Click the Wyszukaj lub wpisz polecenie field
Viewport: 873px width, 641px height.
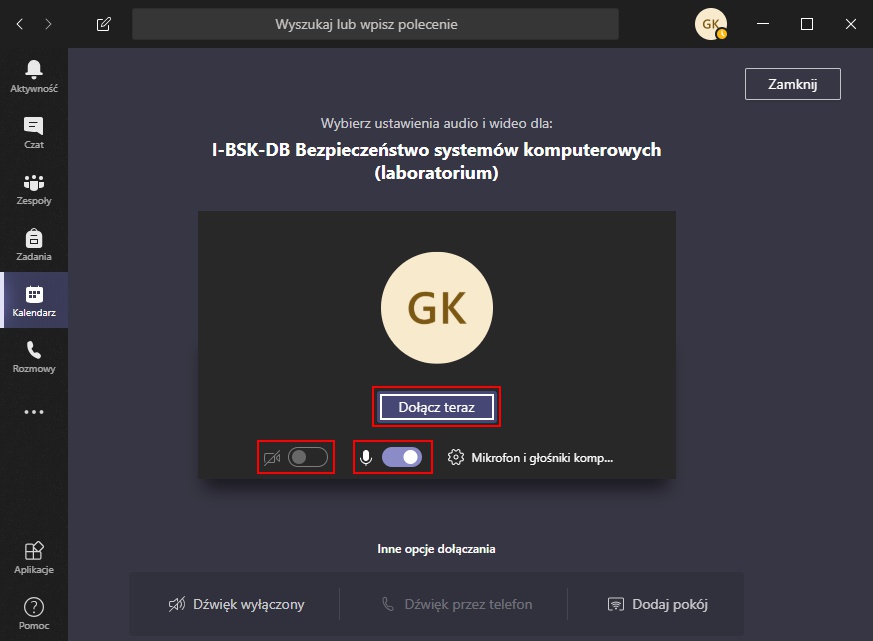point(375,24)
